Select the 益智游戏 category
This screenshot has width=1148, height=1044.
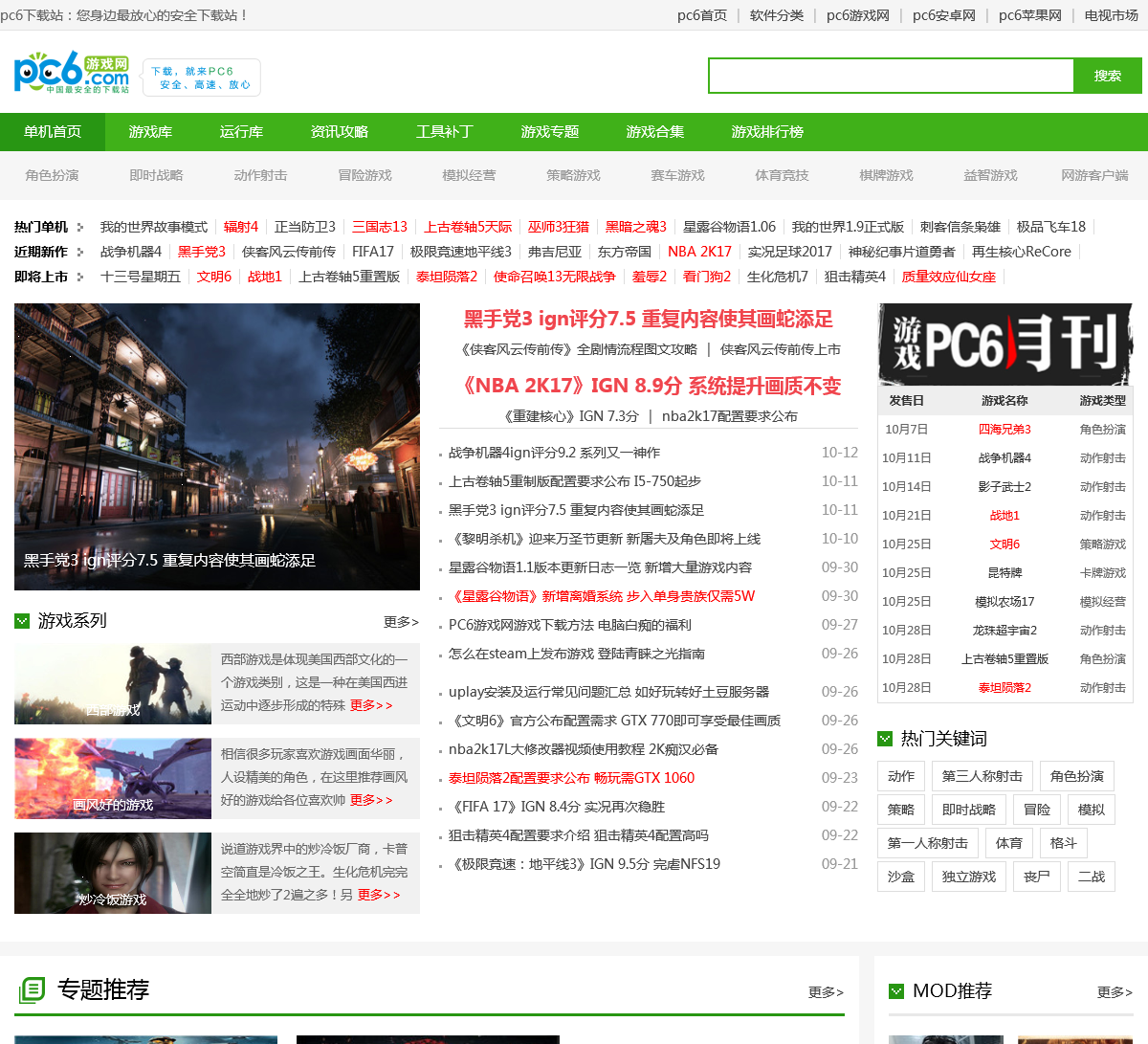click(x=991, y=175)
